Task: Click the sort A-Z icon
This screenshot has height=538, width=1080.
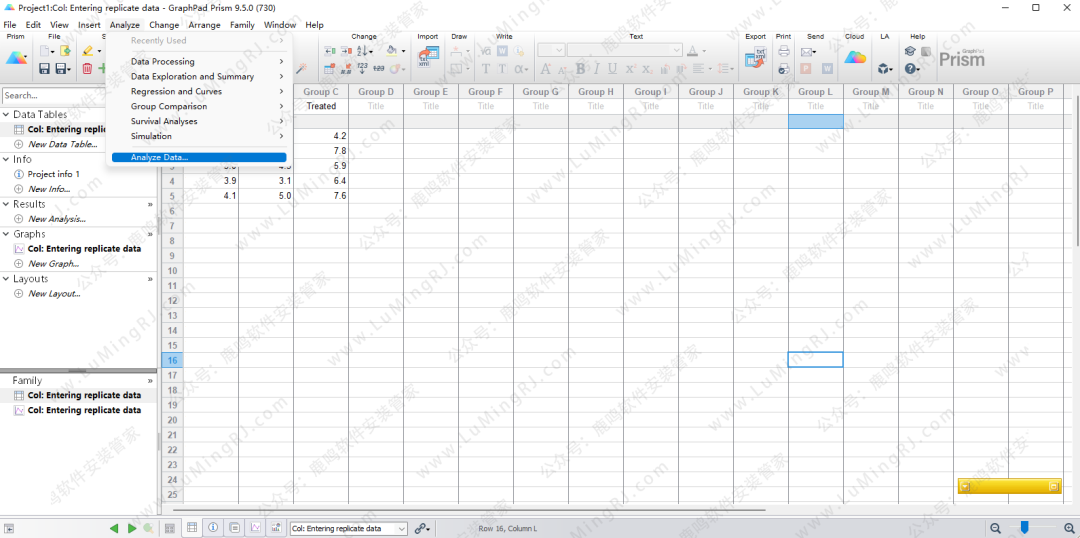Action: coord(364,51)
